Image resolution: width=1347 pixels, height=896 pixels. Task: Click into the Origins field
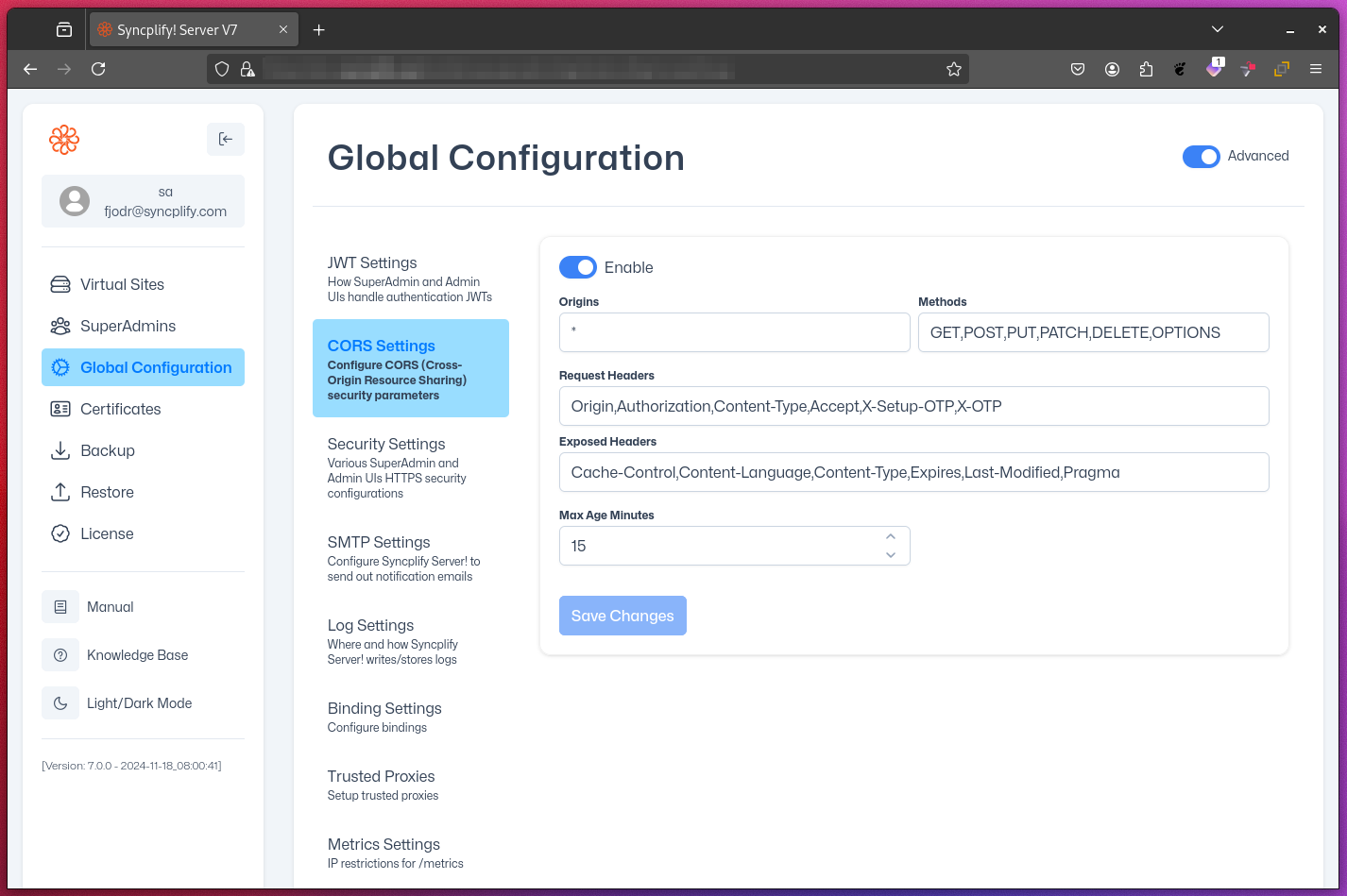(x=735, y=332)
